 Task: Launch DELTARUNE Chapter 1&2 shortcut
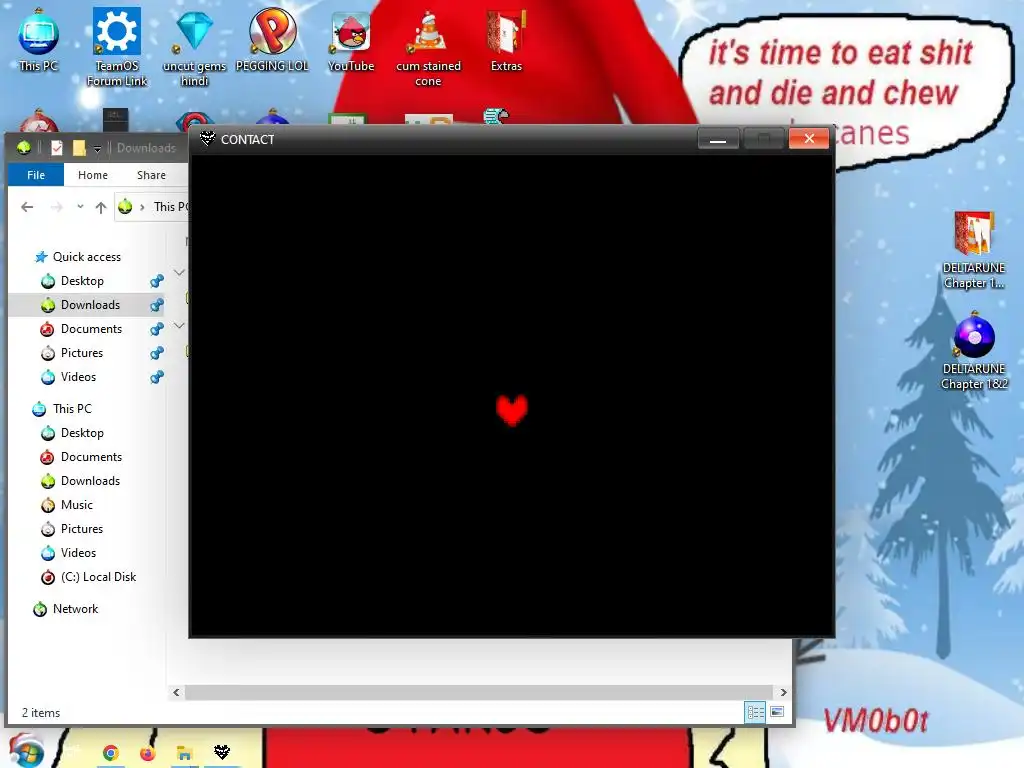(974, 351)
